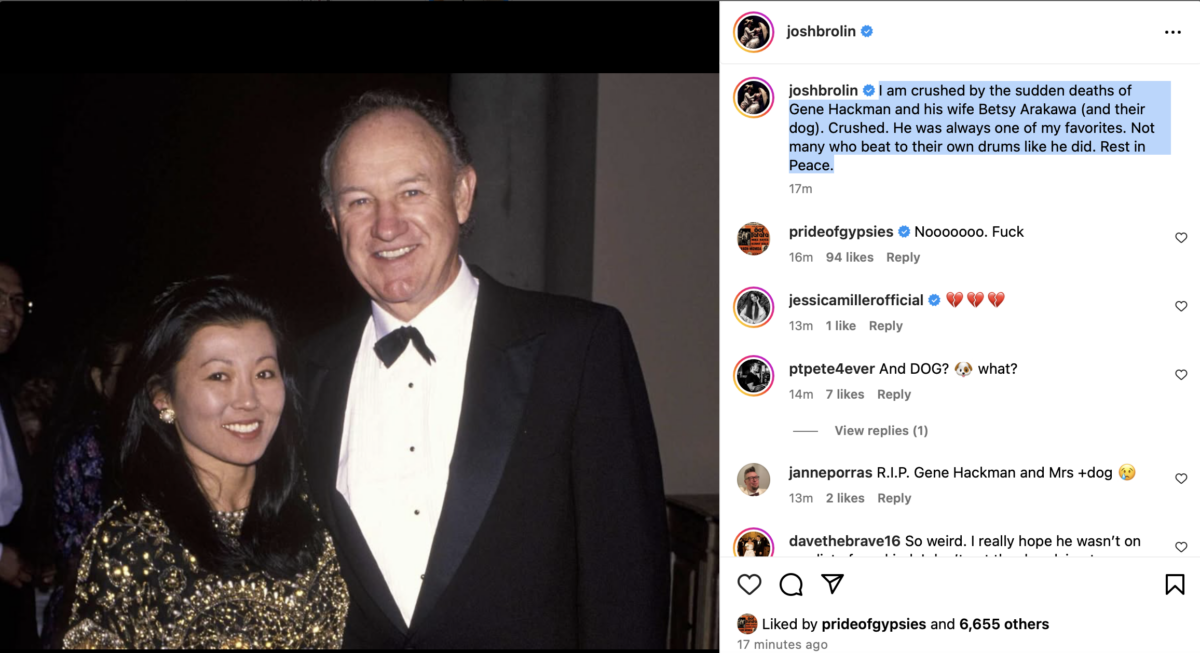Image resolution: width=1200 pixels, height=653 pixels.
Task: Reply to prideofgypsies' comment
Action: [x=903, y=257]
